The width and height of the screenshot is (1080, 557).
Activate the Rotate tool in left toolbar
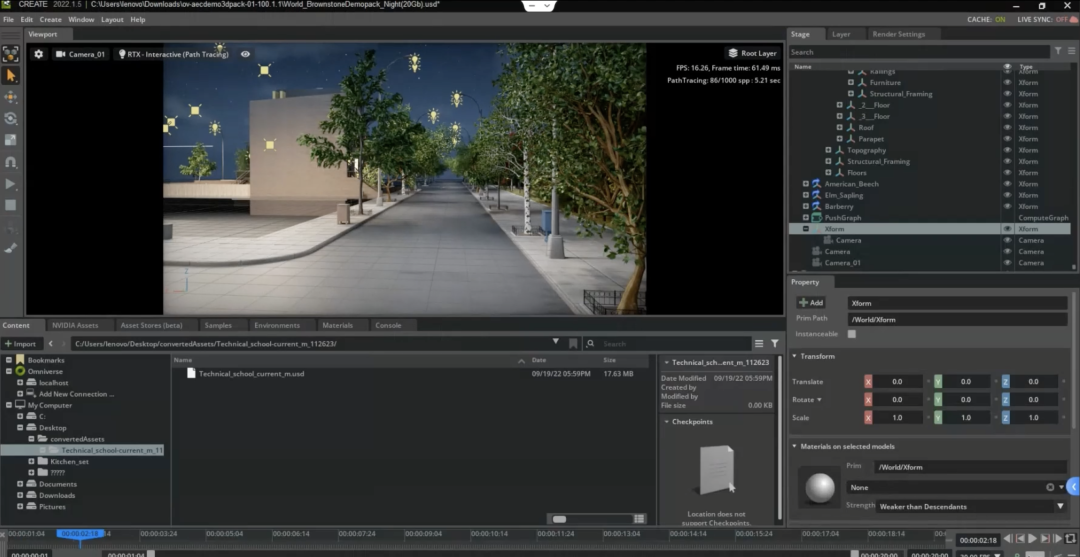coord(11,118)
